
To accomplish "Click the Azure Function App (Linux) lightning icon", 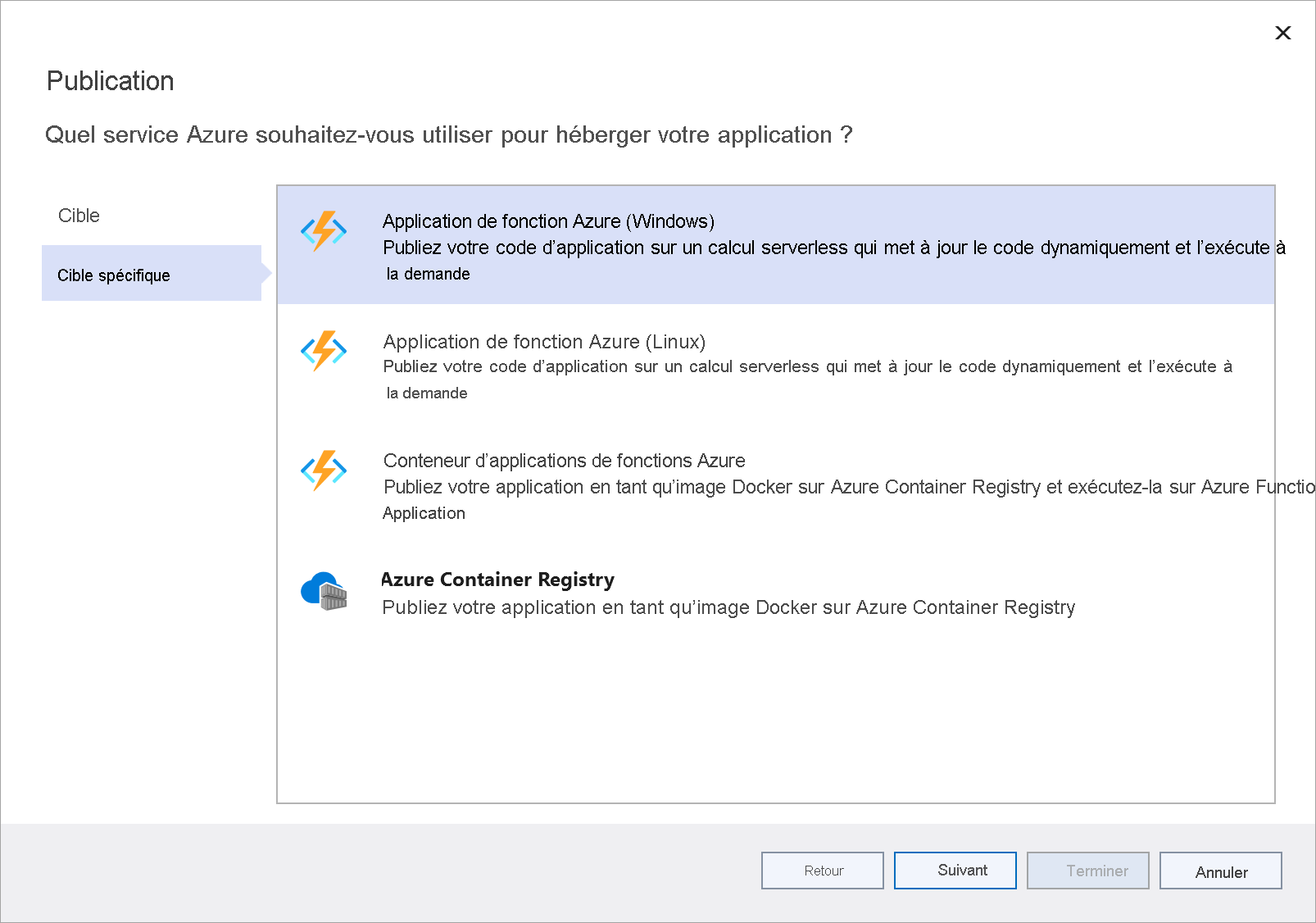I will click(324, 351).
